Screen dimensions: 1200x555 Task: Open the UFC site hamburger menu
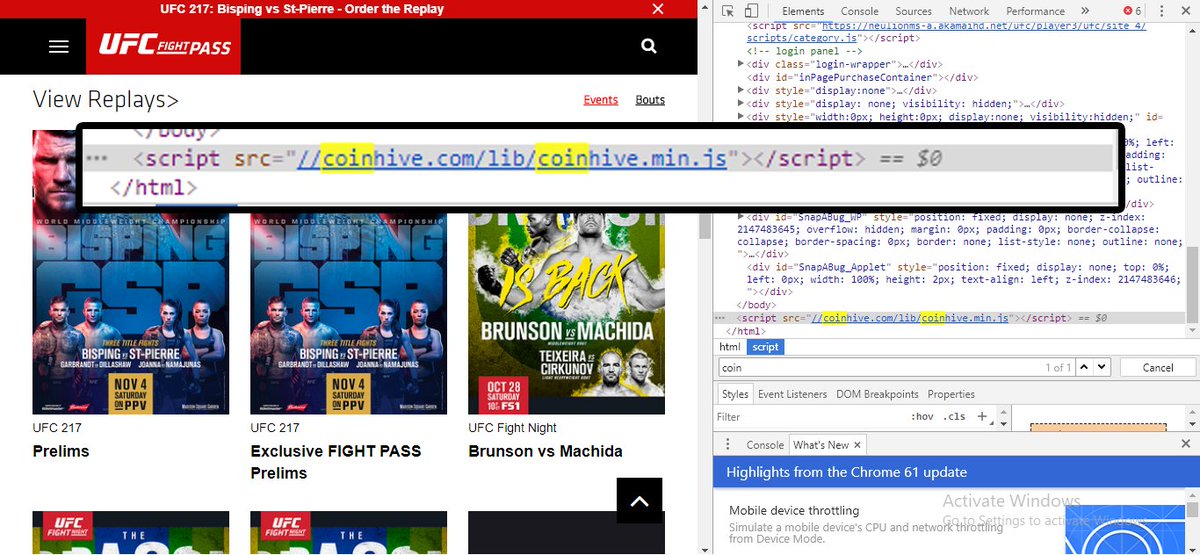coord(59,47)
